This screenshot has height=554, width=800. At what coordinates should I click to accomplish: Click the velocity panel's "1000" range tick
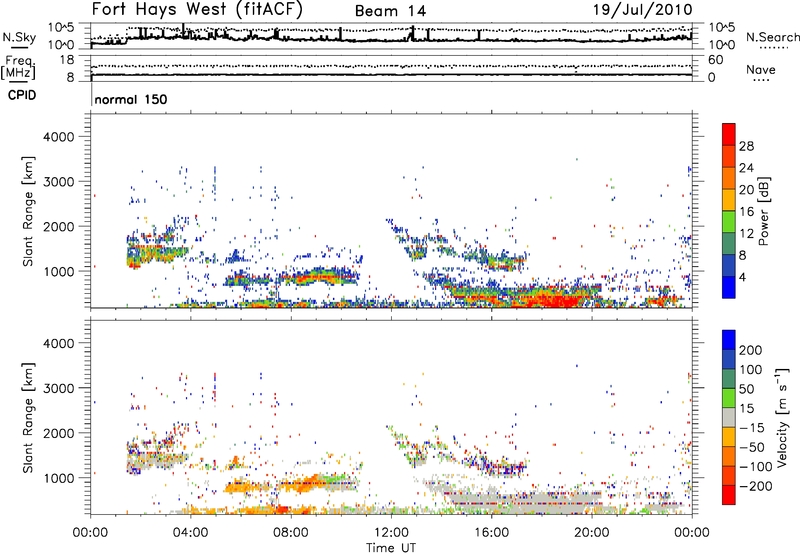click(x=59, y=477)
